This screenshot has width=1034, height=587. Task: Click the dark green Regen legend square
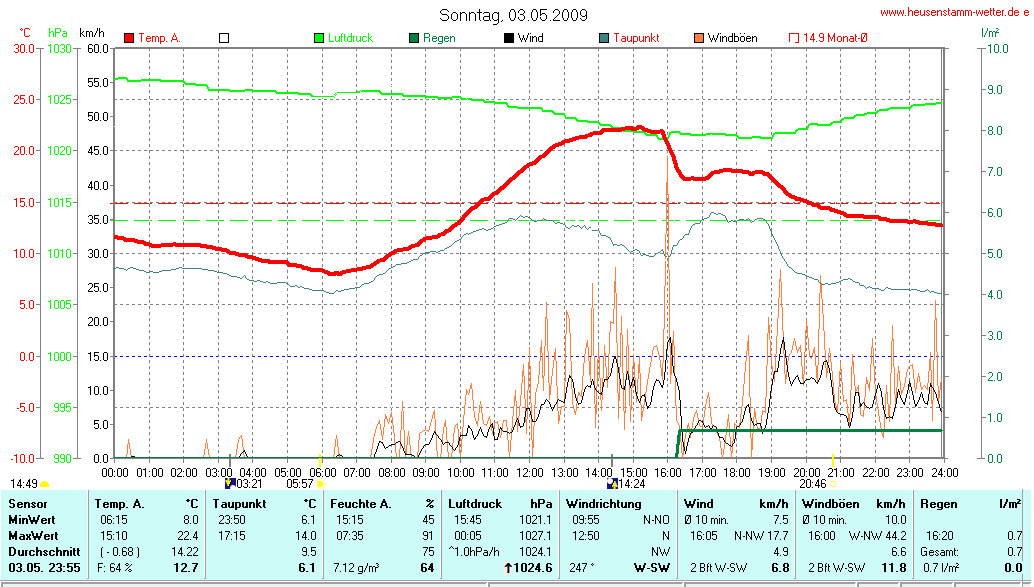[413, 38]
